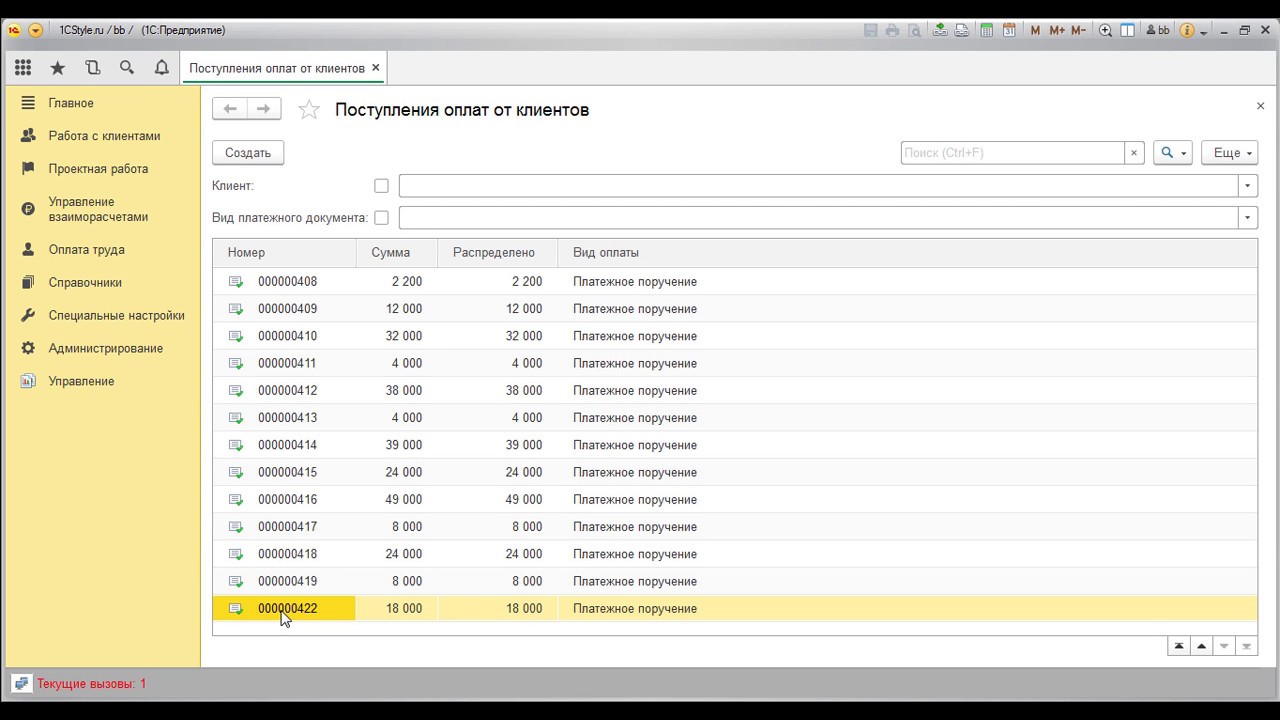Open the About information icon

coord(1187,31)
